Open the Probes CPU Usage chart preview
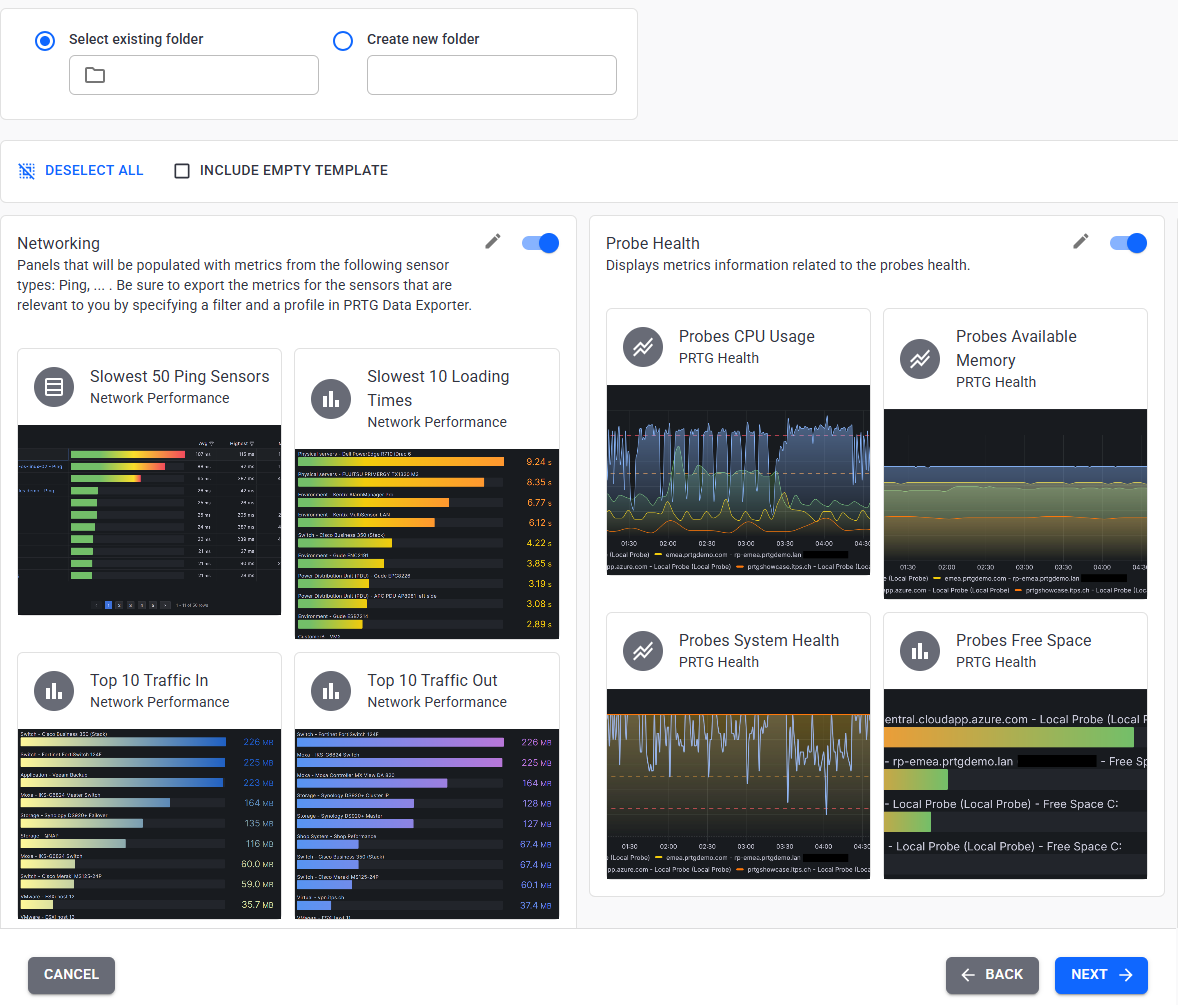The image size is (1178, 1005). [x=739, y=480]
